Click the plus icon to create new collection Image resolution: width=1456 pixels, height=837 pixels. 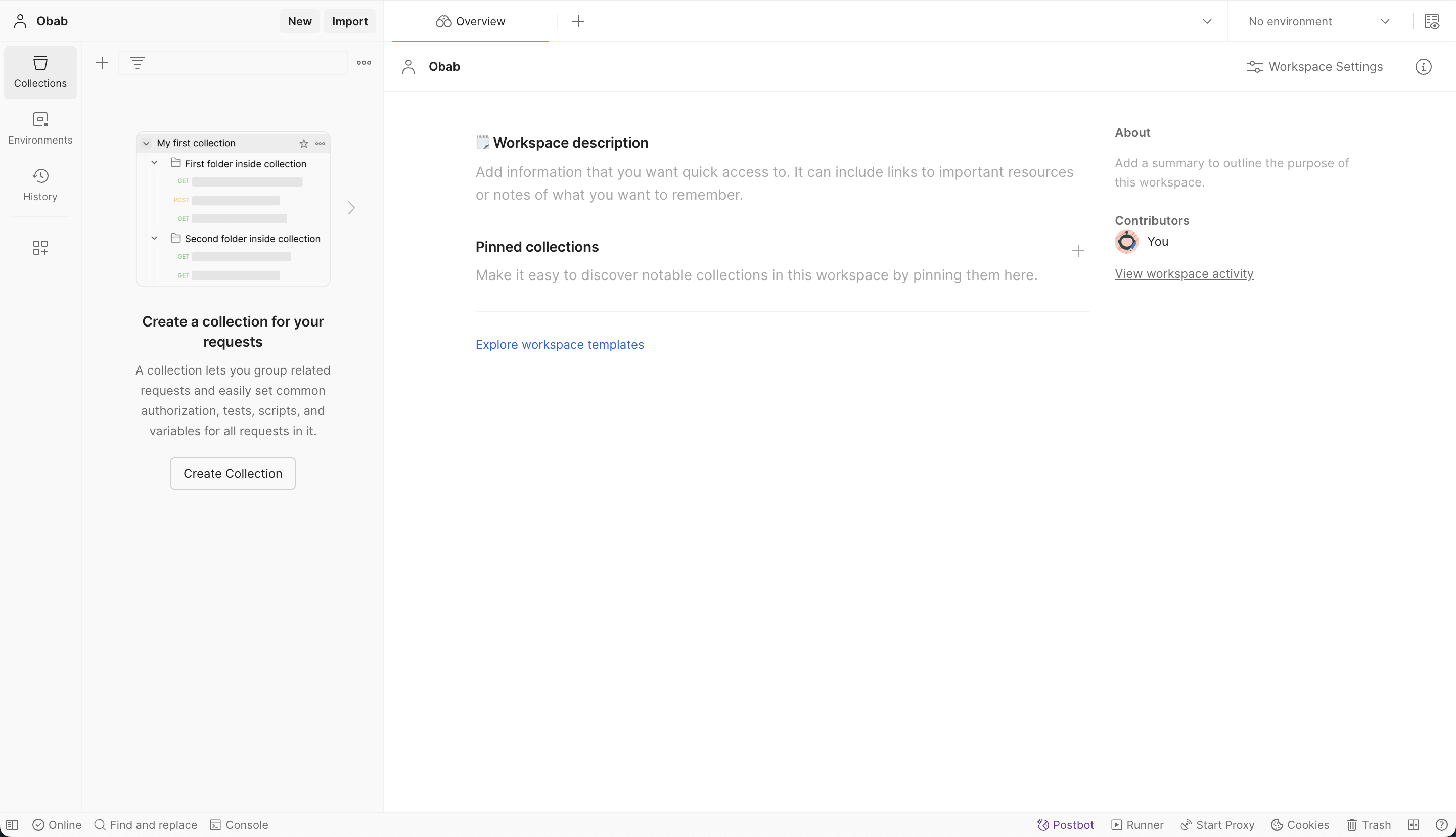click(x=102, y=63)
